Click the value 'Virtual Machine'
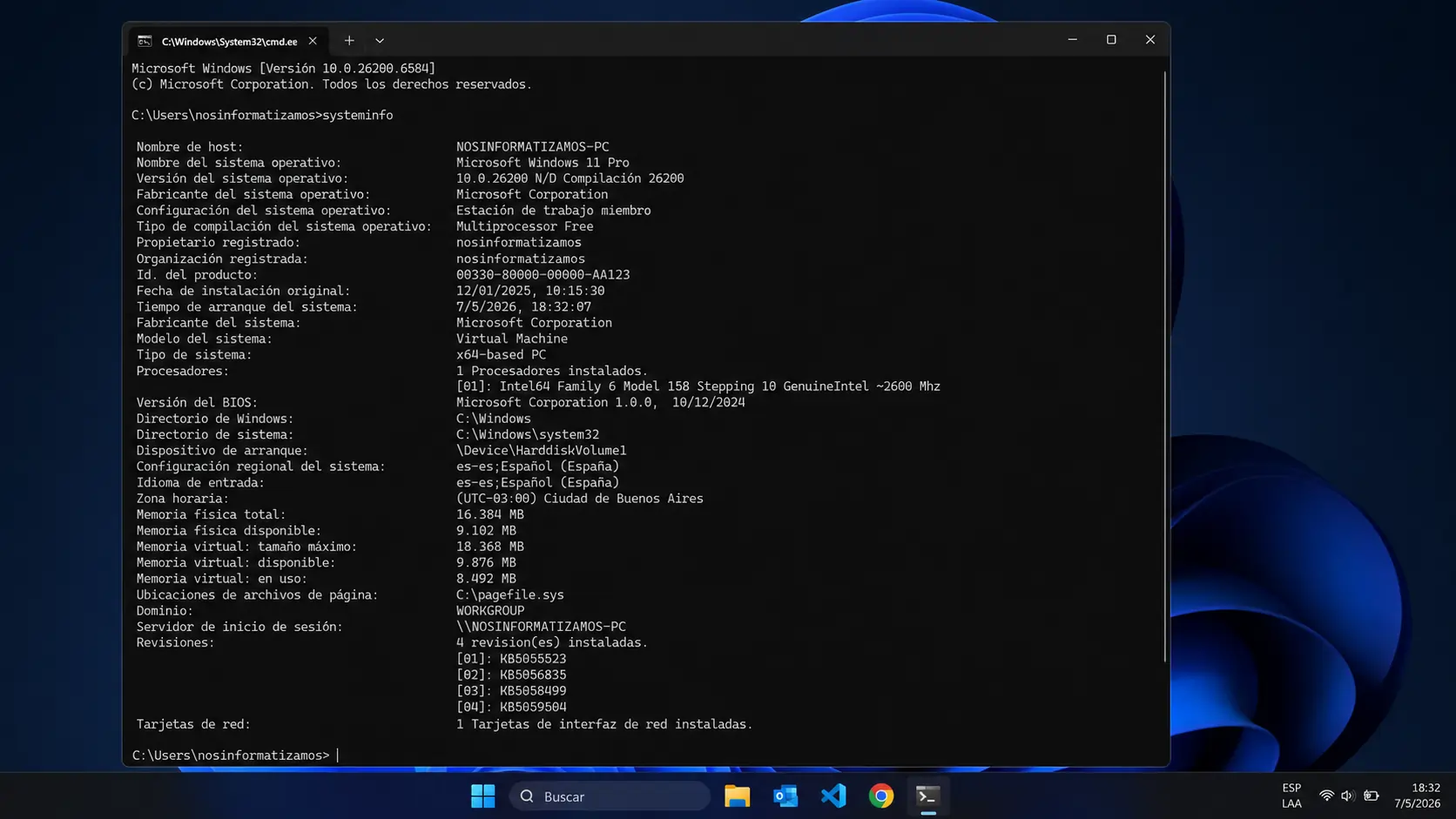Screen dimensions: 1456x819 [x=512, y=339]
